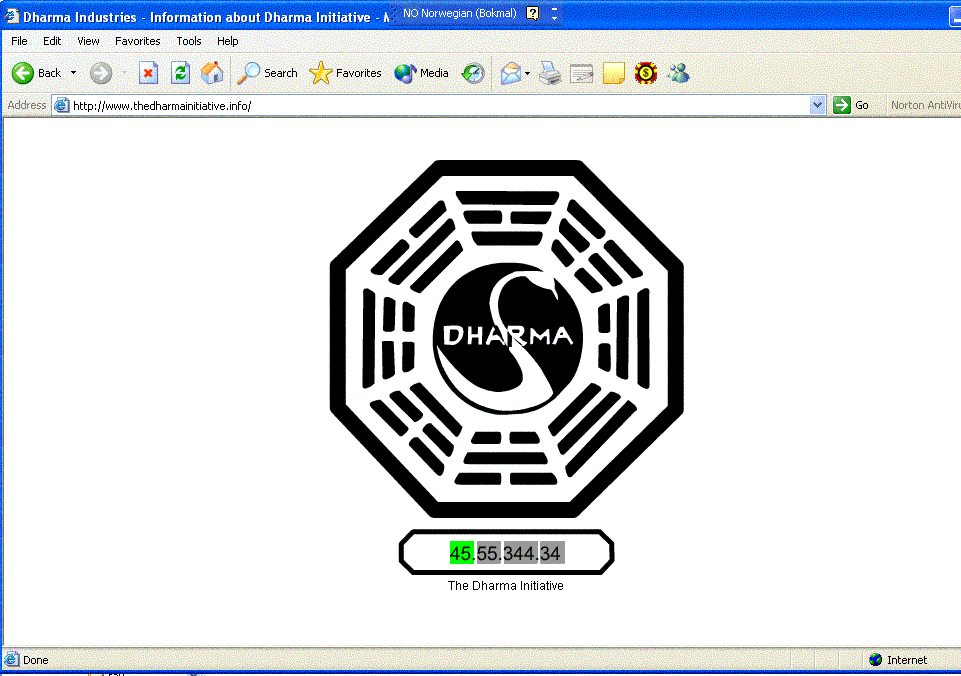The image size is (961, 676).
Task: Refresh the page with green arrows icon
Action: (180, 73)
